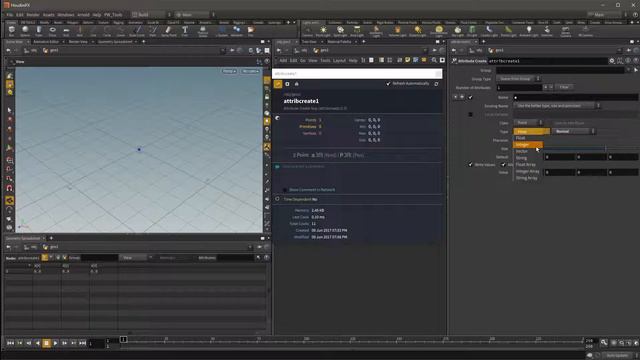Select the Sphere shelf tool
This screenshot has height=360, width=640.
coord(25,31)
